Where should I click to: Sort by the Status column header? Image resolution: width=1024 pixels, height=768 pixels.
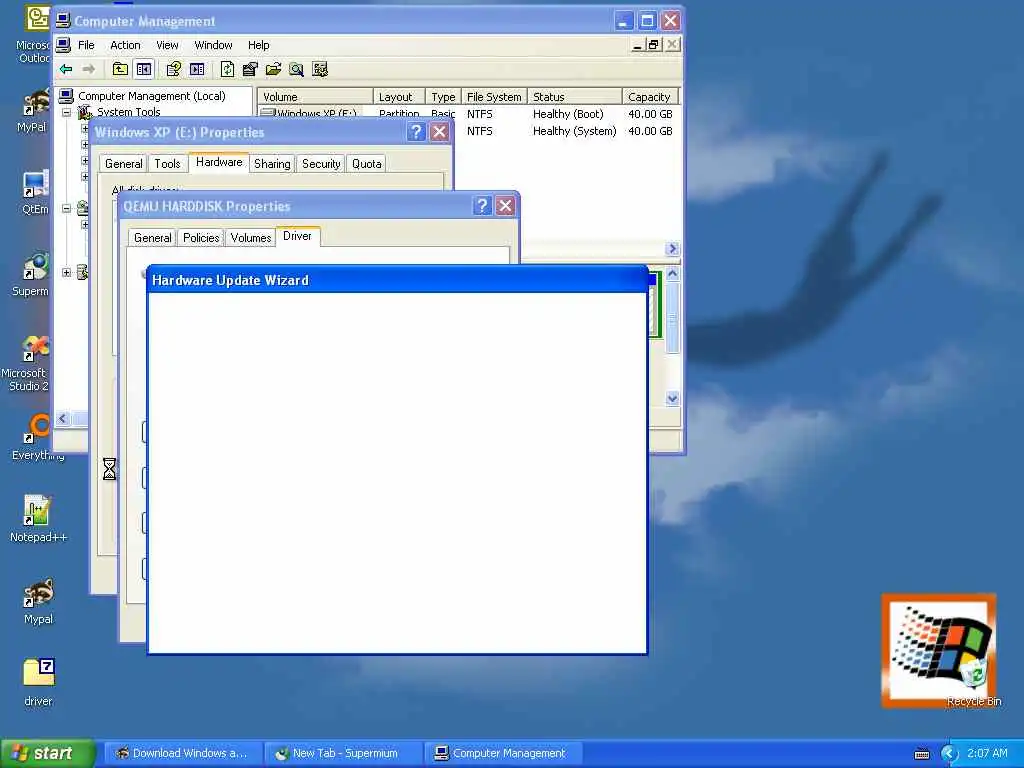pyautogui.click(x=575, y=97)
